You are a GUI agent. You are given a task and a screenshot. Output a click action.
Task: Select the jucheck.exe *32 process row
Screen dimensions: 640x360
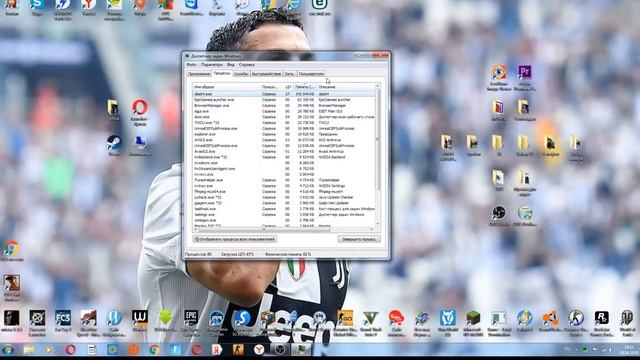[284, 197]
